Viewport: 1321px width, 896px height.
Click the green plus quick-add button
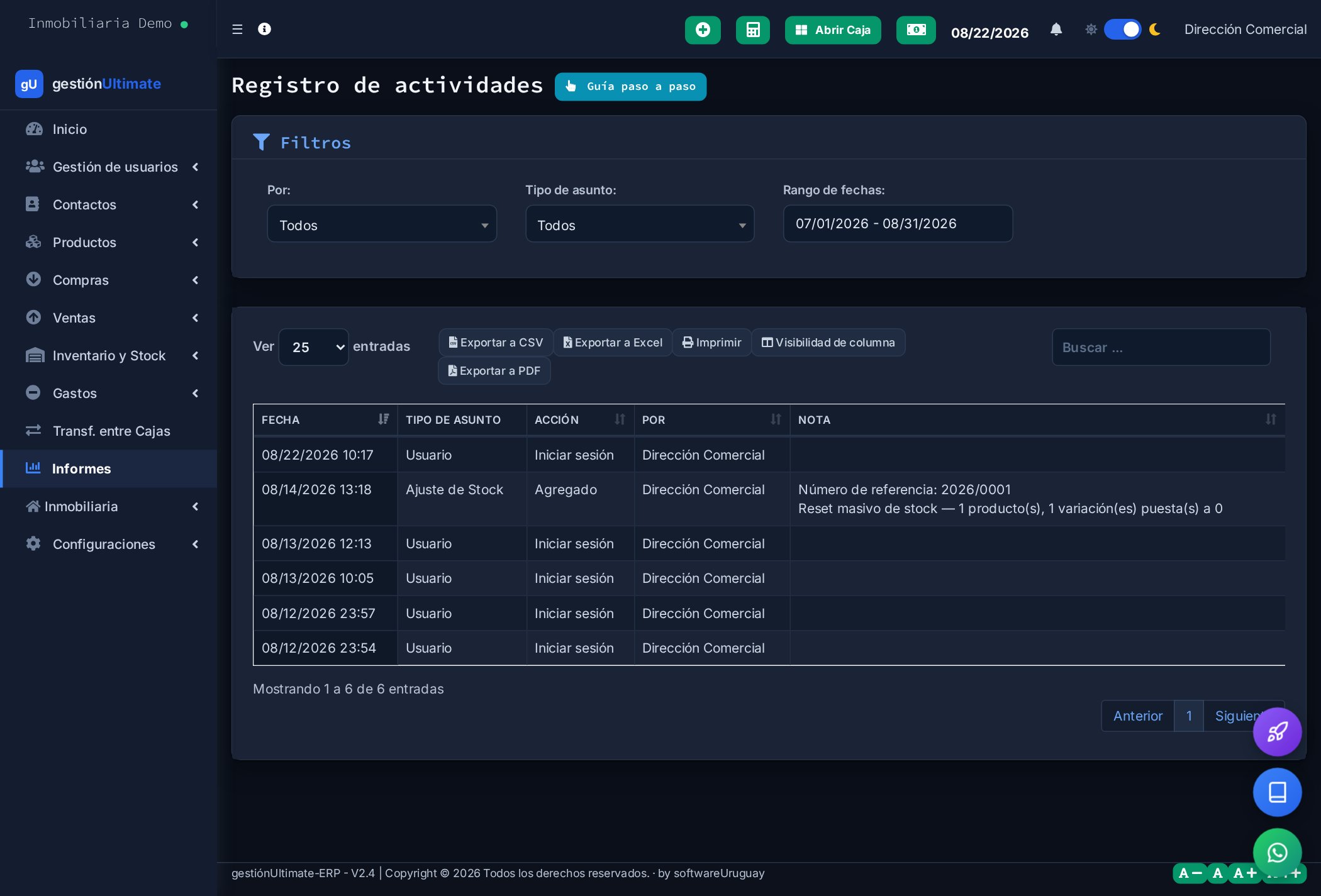point(703,30)
